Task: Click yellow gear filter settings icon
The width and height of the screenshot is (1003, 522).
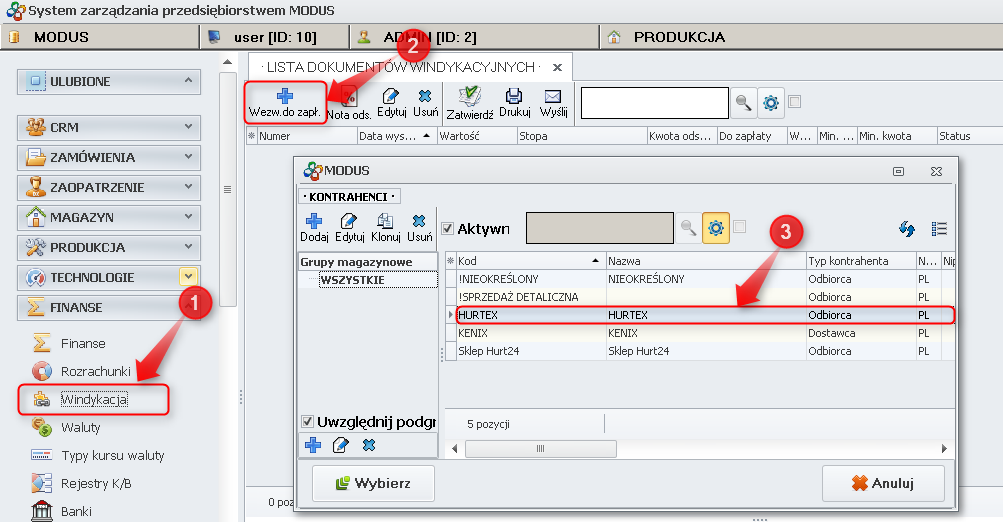Action: 716,228
